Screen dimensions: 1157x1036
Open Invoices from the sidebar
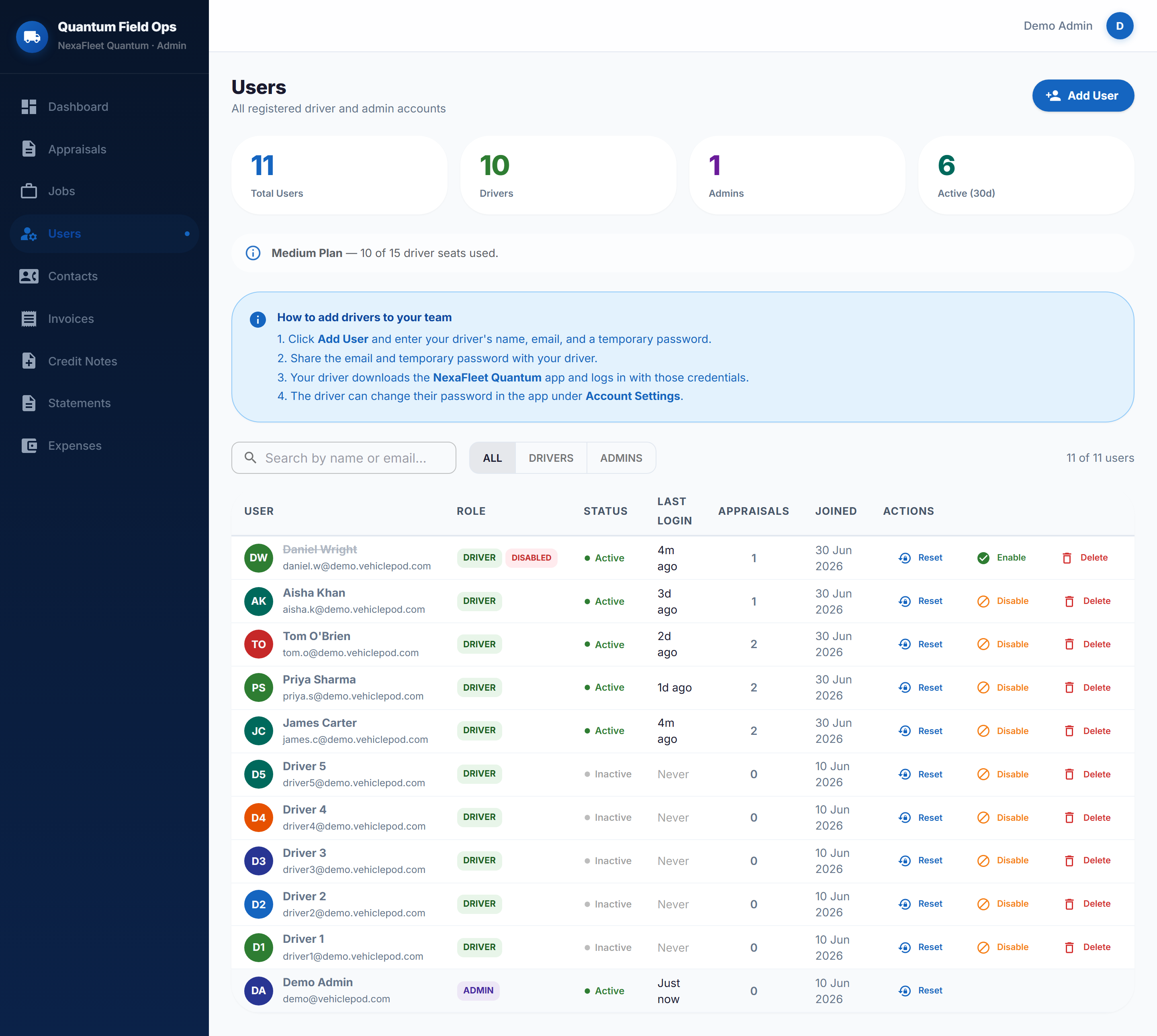click(104, 319)
